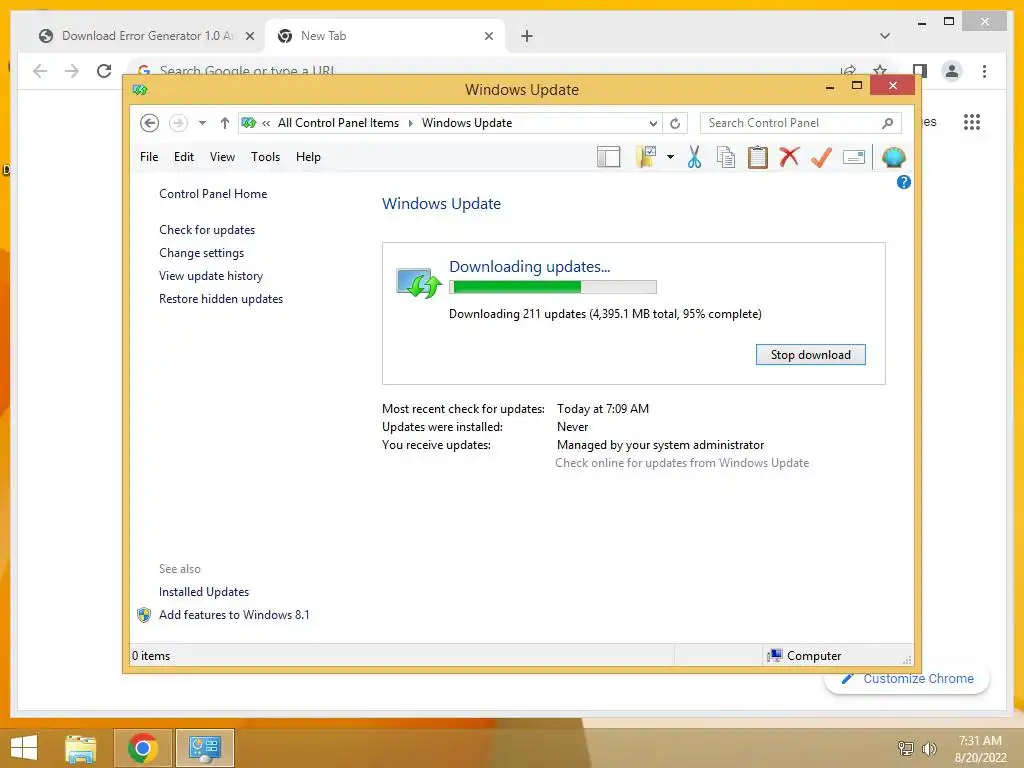Click the Control Panel taskbar icon
Screen dimensions: 1024x768
(205, 748)
